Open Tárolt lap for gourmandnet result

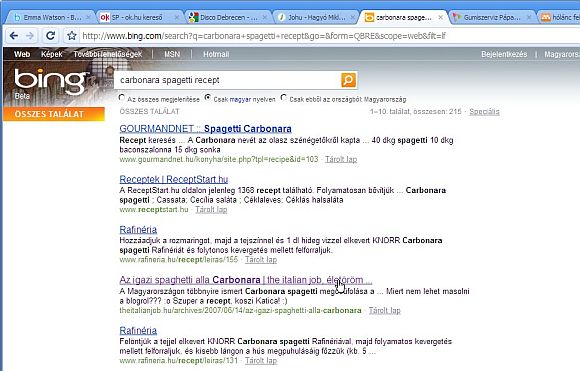pyautogui.click(x=341, y=159)
